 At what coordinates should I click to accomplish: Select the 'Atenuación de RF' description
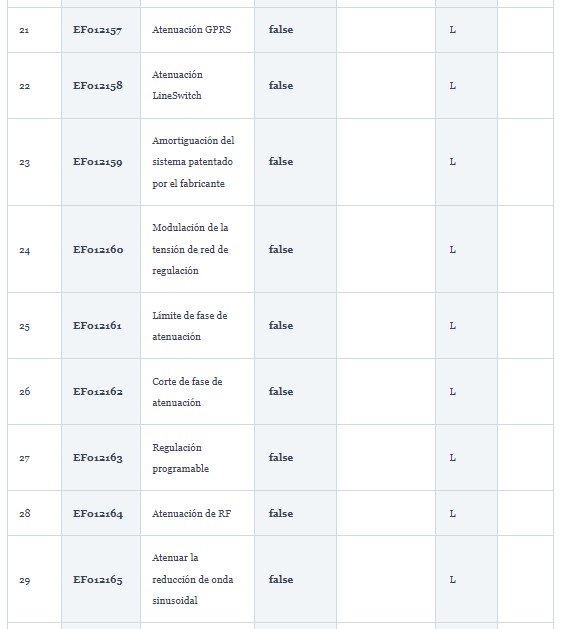coord(192,513)
